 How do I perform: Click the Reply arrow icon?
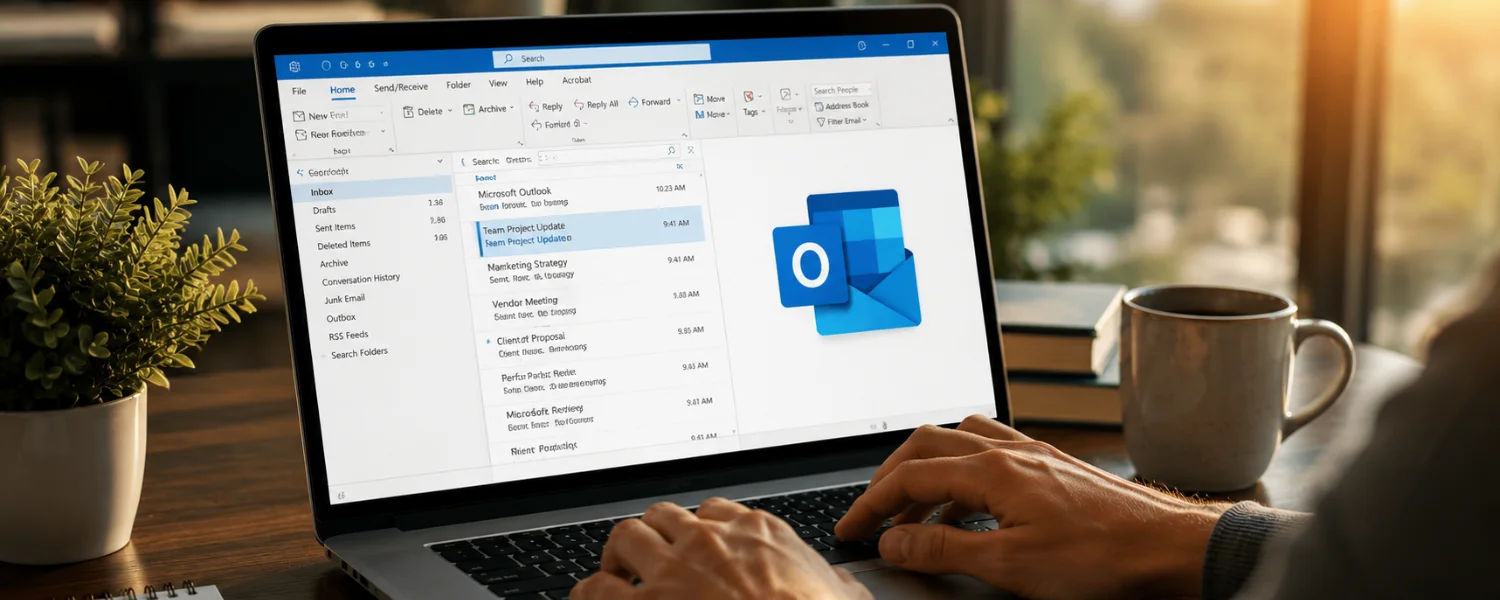(533, 106)
